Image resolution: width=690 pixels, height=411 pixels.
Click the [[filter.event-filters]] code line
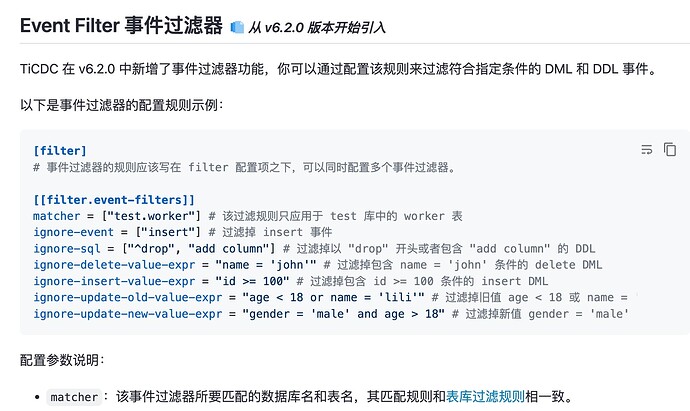click(114, 200)
